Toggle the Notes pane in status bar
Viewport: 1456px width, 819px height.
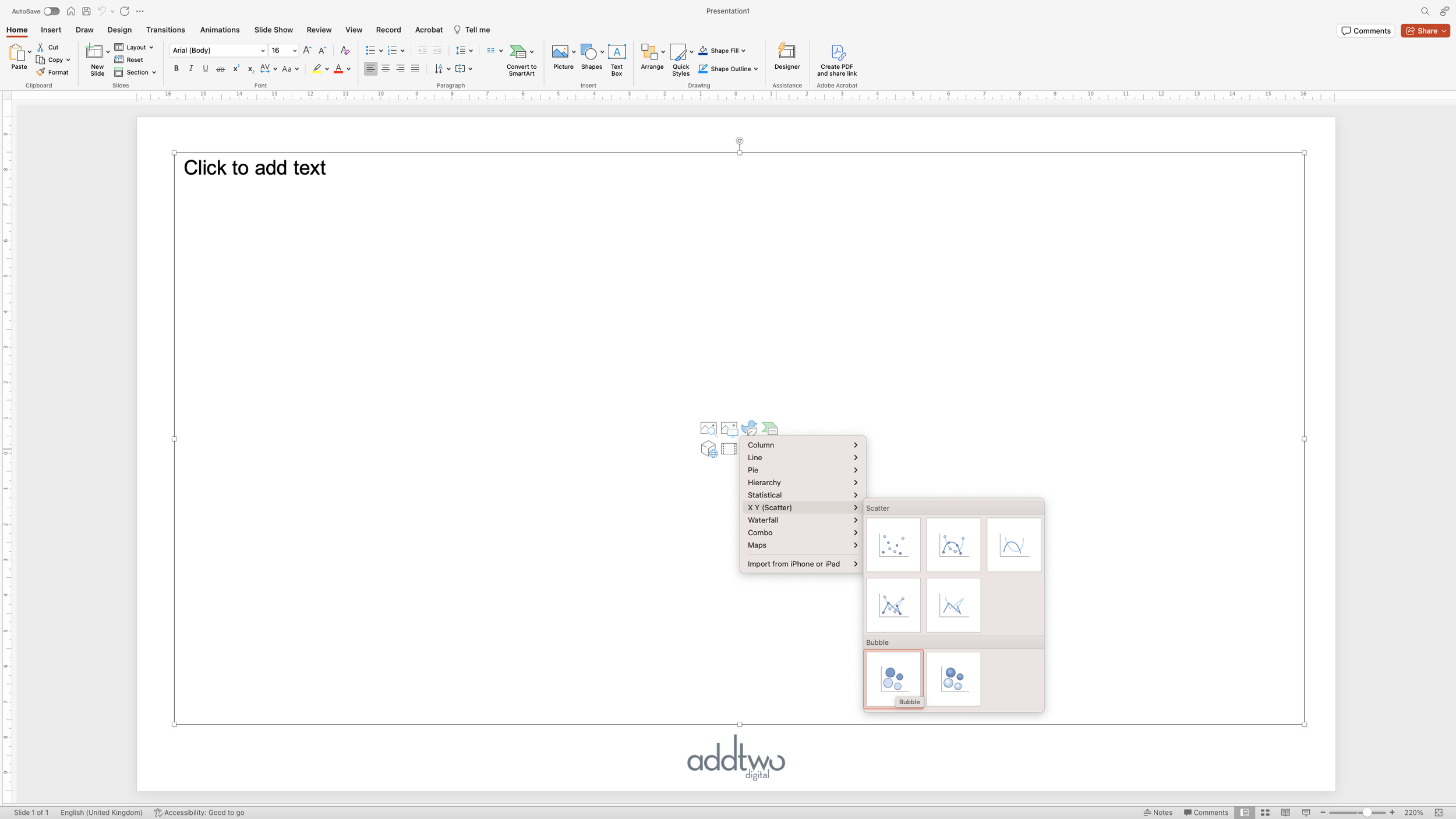coord(1158,813)
